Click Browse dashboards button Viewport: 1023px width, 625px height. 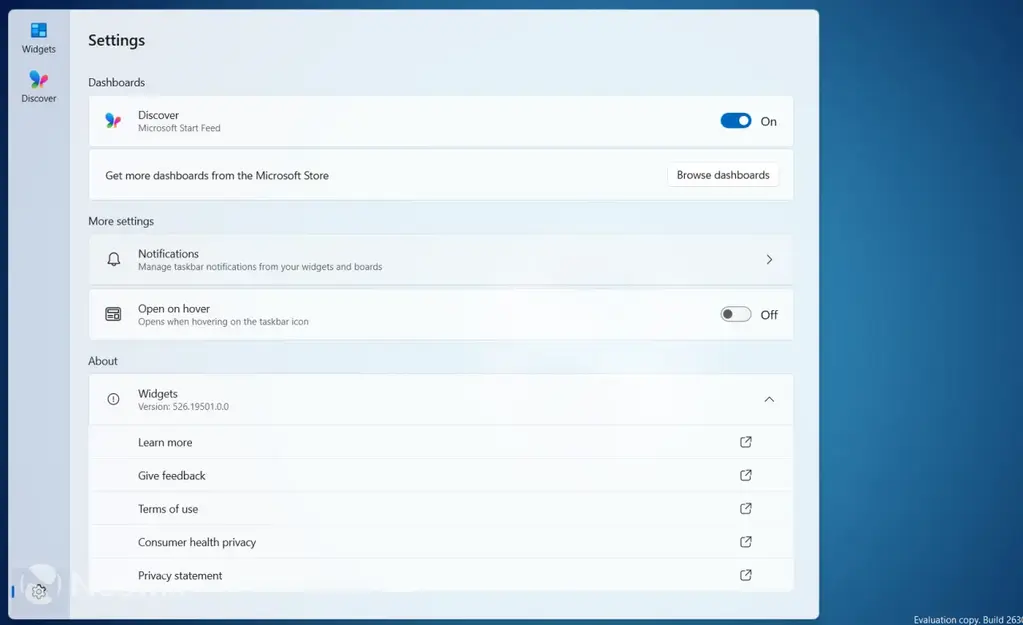tap(723, 175)
